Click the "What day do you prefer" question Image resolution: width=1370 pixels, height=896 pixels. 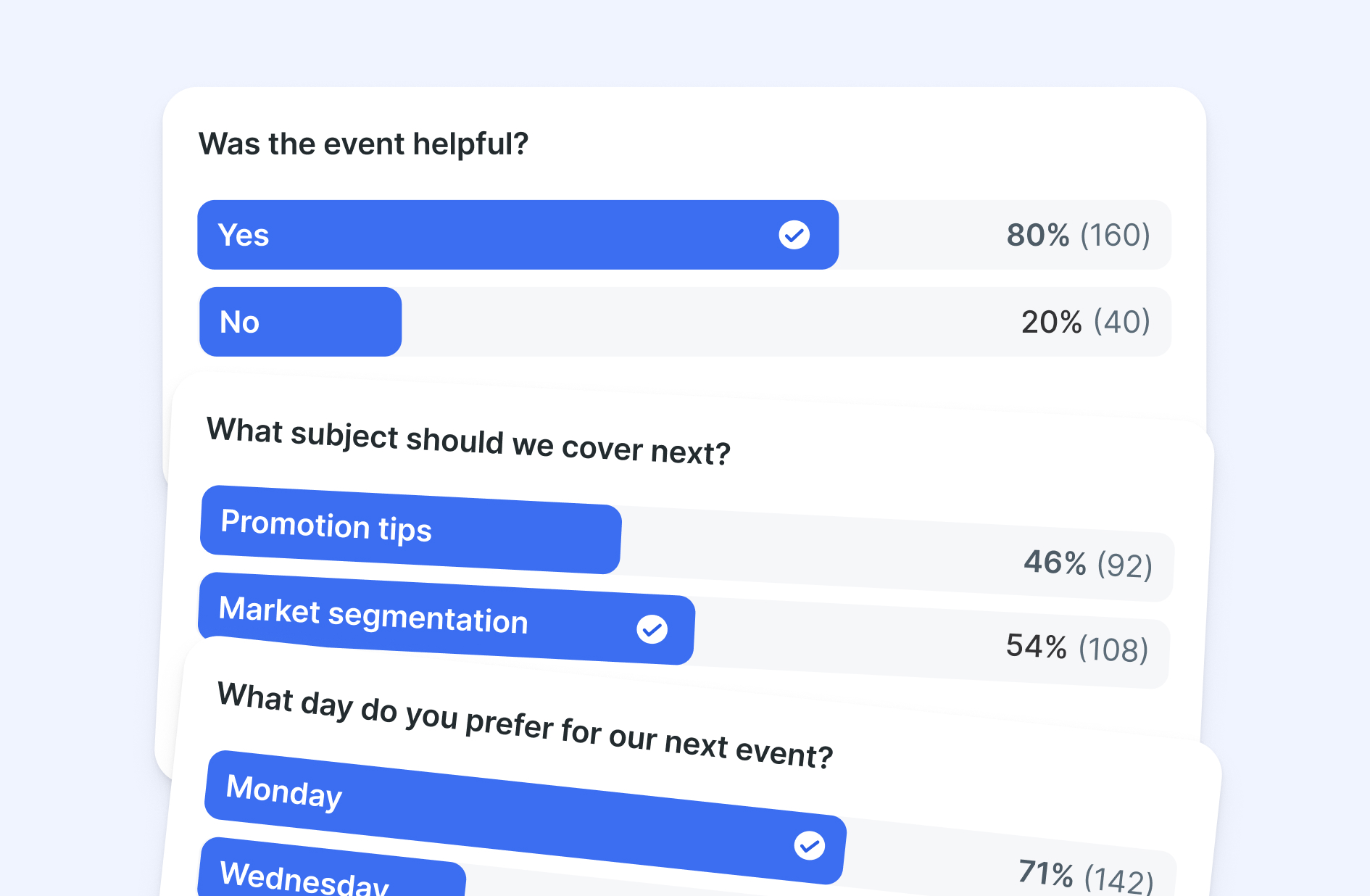coord(526,725)
